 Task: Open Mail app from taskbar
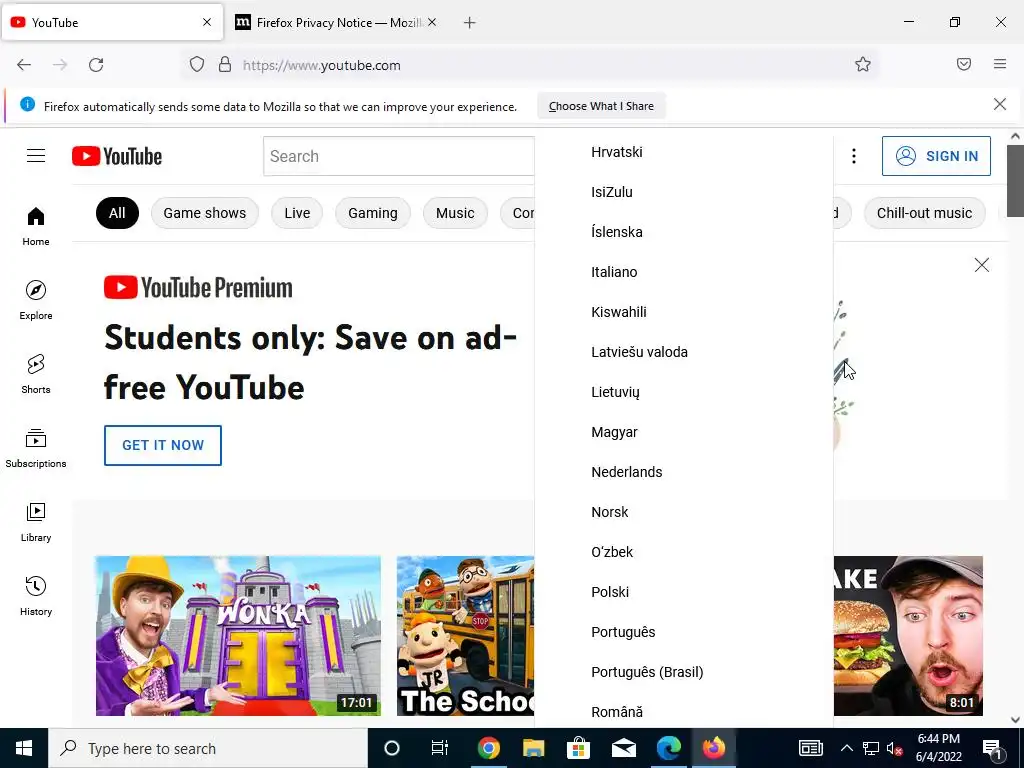point(624,748)
